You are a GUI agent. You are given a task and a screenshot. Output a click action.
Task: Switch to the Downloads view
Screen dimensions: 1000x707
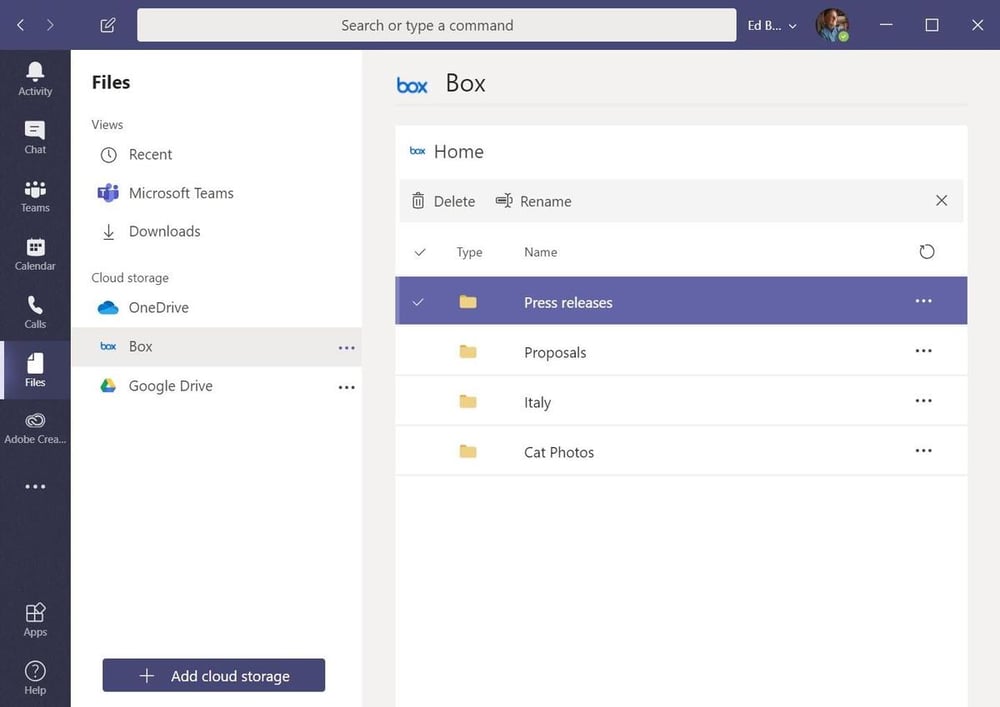click(161, 231)
